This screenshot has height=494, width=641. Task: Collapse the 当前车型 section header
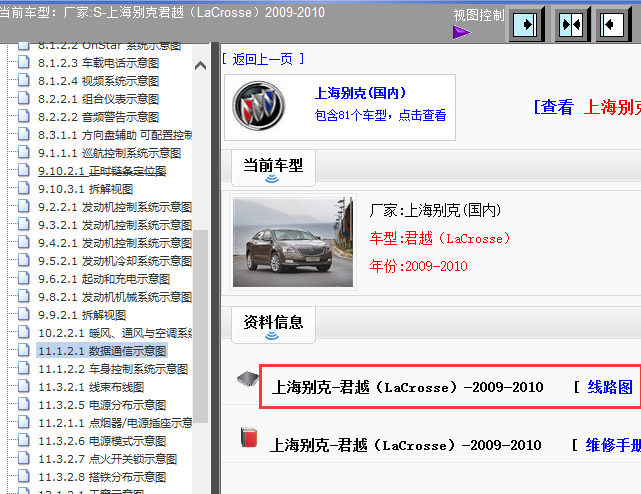(x=273, y=168)
